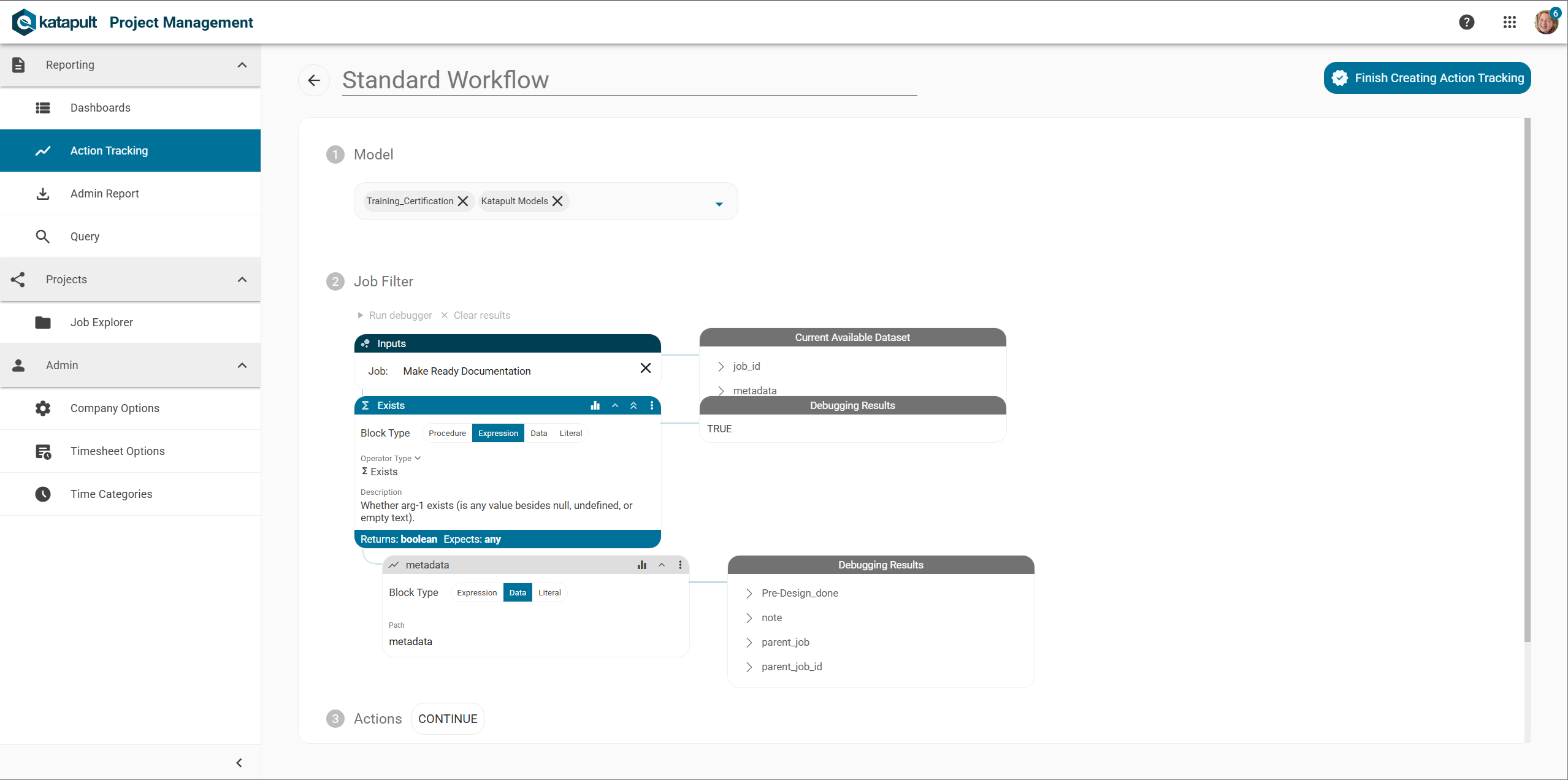
Task: Click the double chevron up in Exists header
Action: tap(633, 405)
